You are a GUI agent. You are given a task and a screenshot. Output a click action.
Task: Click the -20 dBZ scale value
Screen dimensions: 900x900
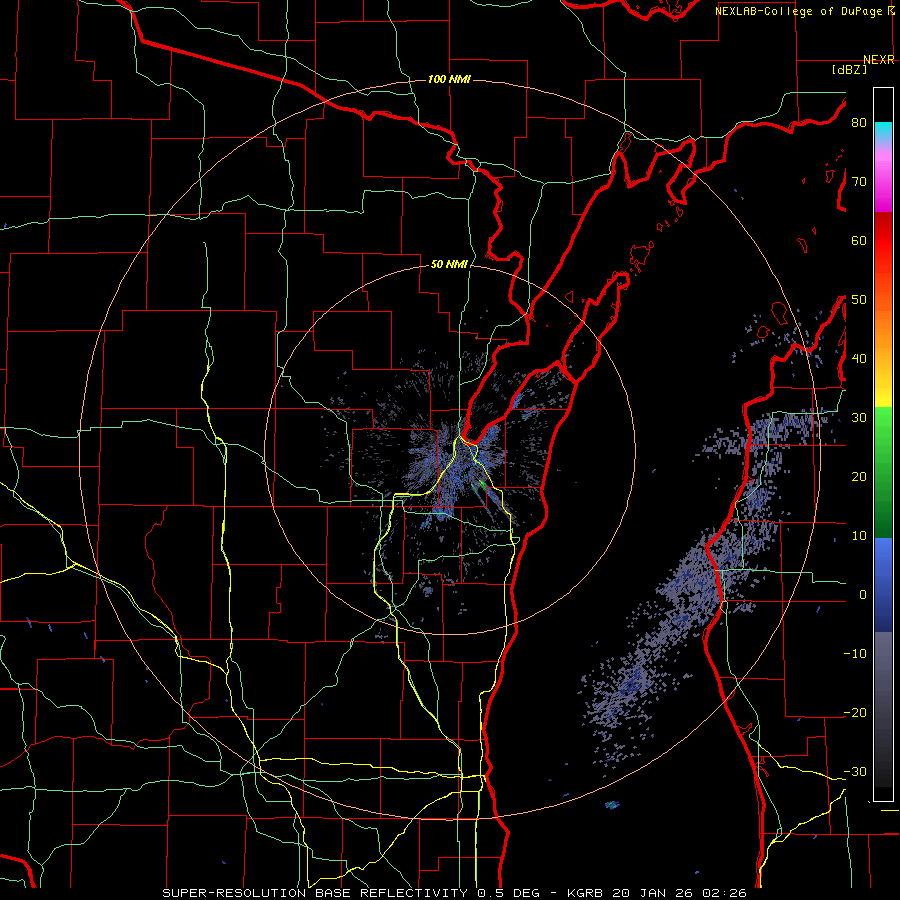(855, 713)
